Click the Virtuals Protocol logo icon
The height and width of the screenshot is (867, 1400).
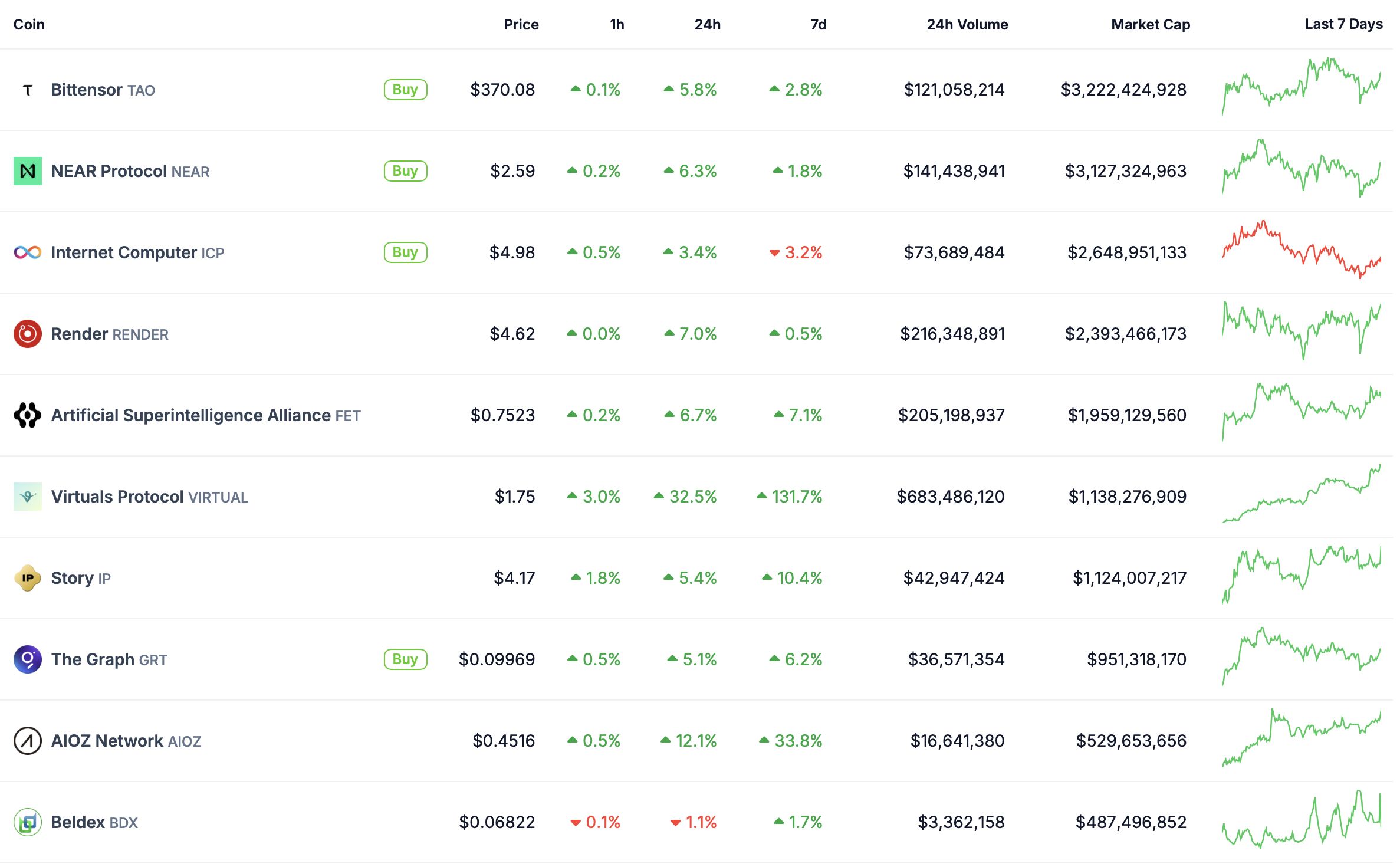point(28,497)
